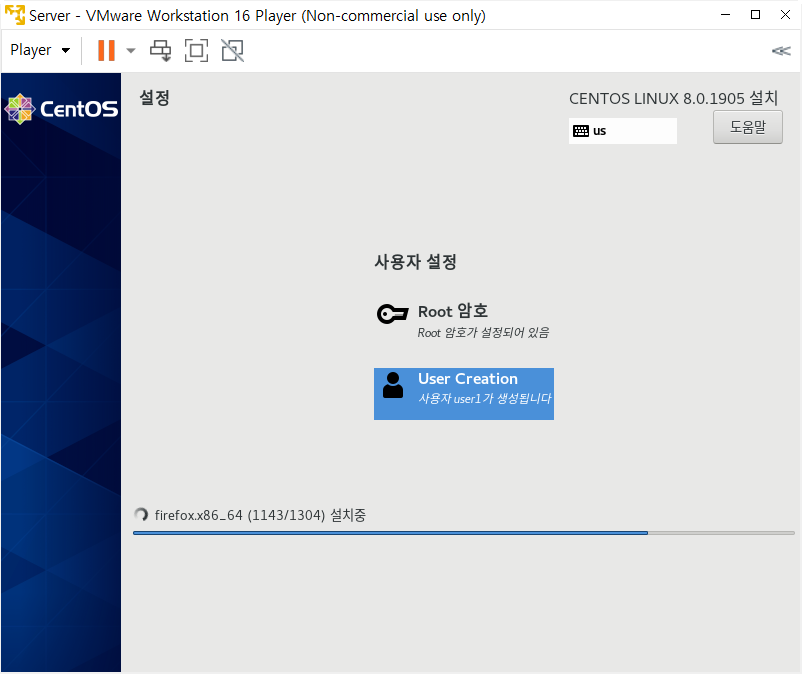Click the VMware icon in the title bar
The width and height of the screenshot is (802, 674).
coord(14,15)
